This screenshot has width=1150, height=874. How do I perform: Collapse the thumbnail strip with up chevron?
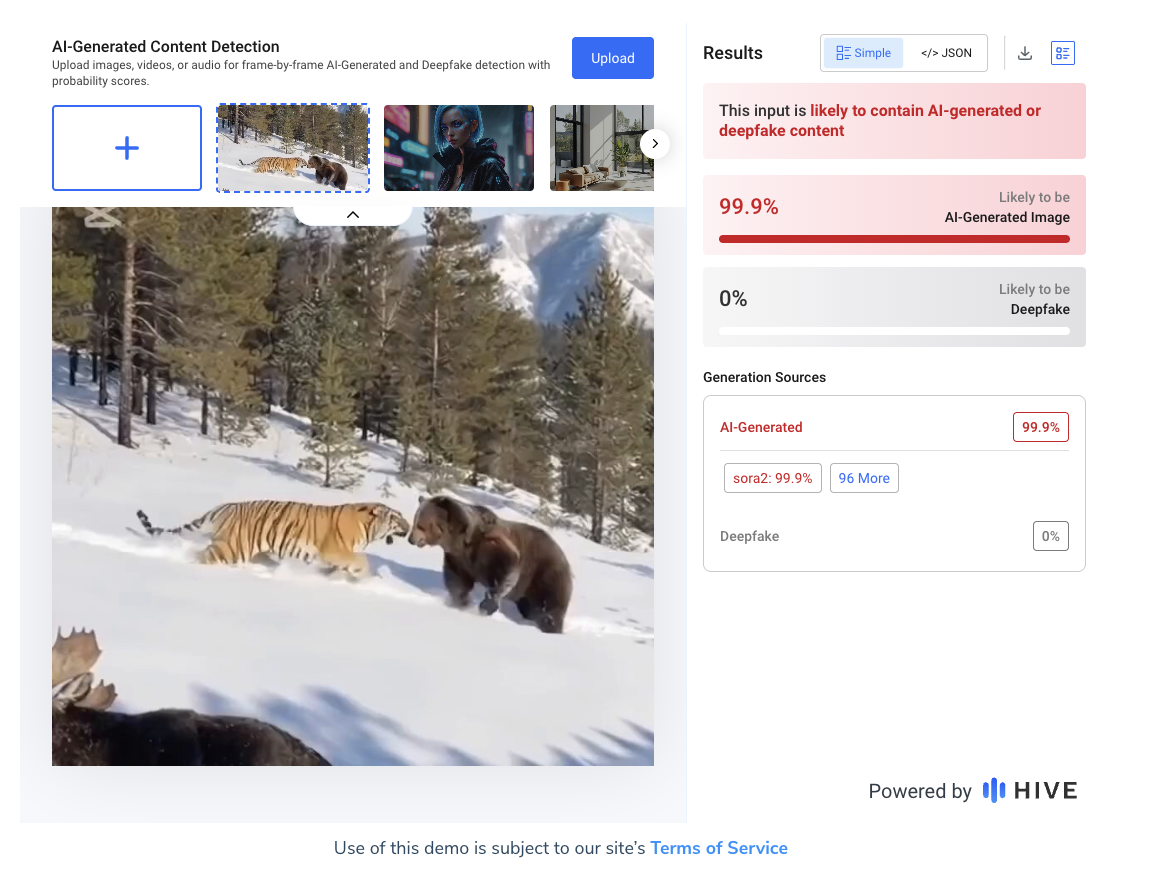pyautogui.click(x=352, y=214)
